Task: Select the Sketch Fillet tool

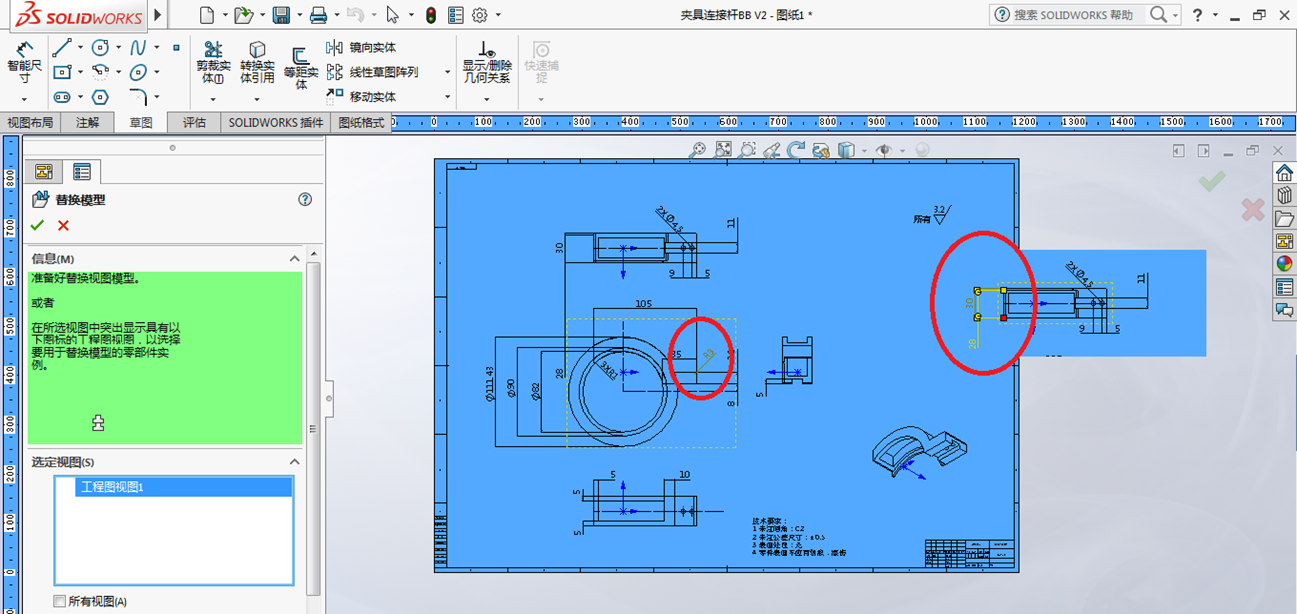Action: coord(138,97)
